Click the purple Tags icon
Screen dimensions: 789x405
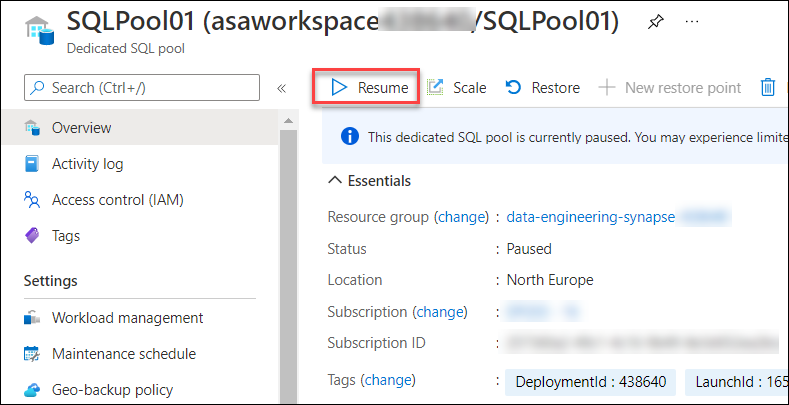click(x=32, y=235)
